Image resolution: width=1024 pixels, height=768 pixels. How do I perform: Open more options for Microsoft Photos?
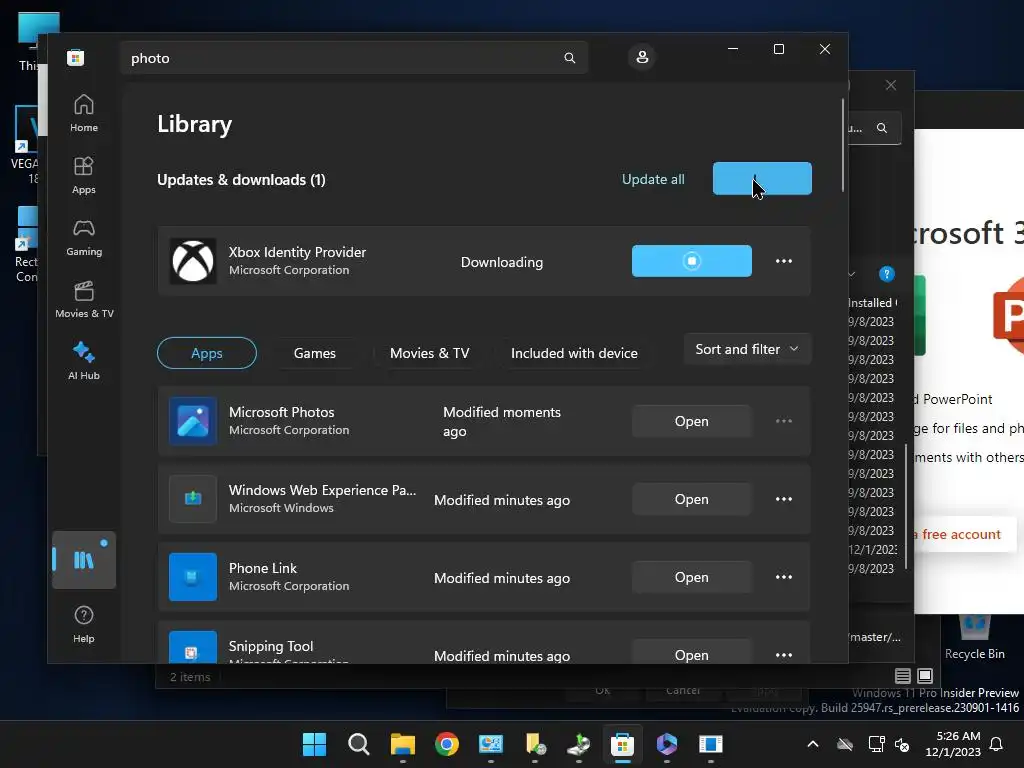pos(784,421)
